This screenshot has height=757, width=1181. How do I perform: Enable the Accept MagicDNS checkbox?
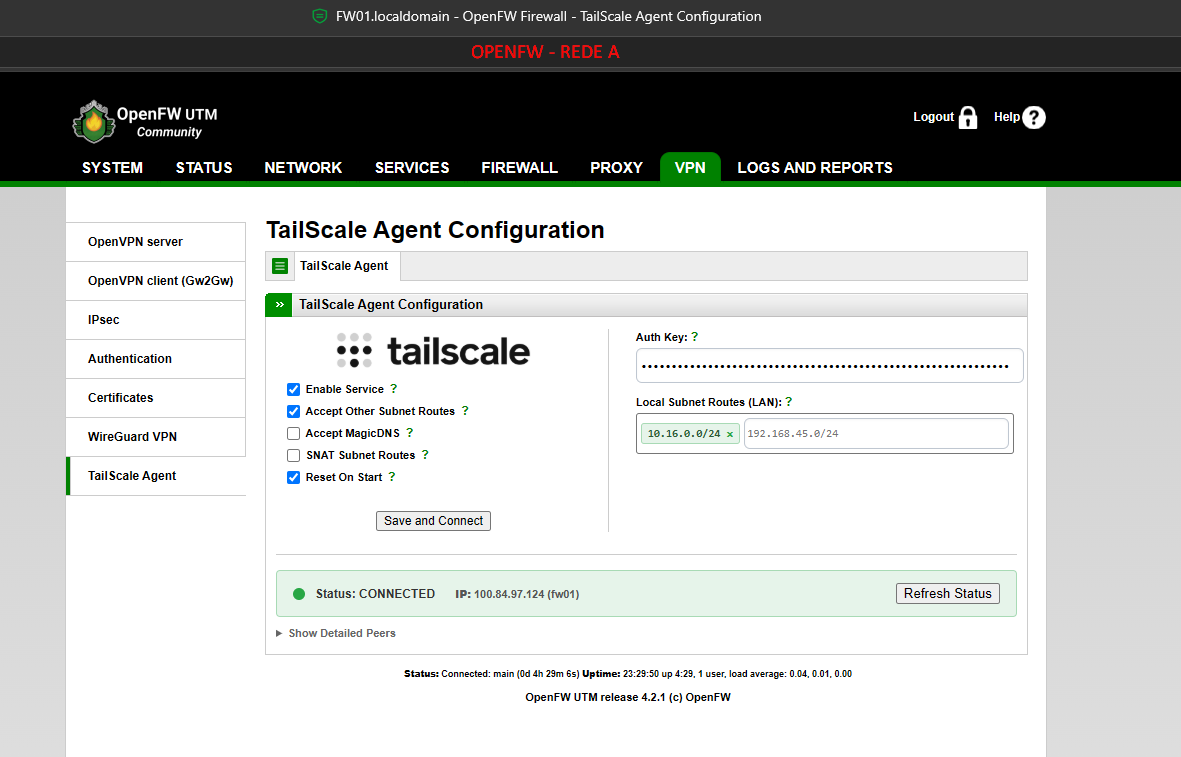(294, 433)
